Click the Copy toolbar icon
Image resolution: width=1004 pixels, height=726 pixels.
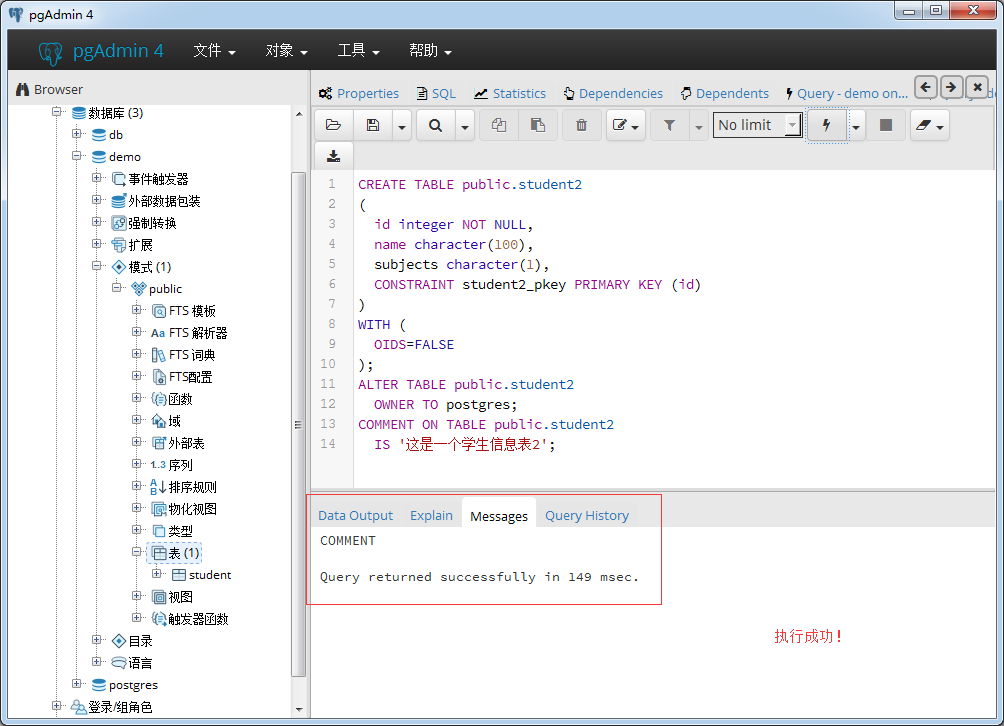[x=499, y=125]
